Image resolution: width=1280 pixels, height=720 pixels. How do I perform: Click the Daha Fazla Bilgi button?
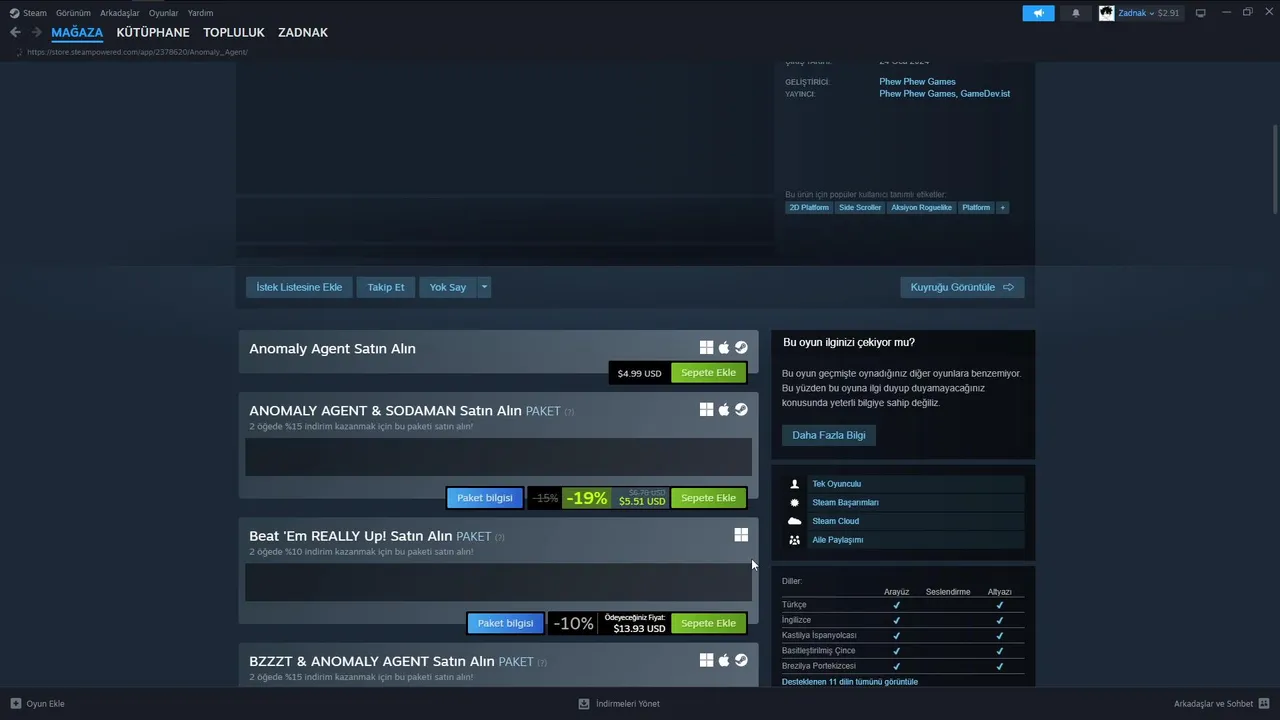(x=829, y=435)
